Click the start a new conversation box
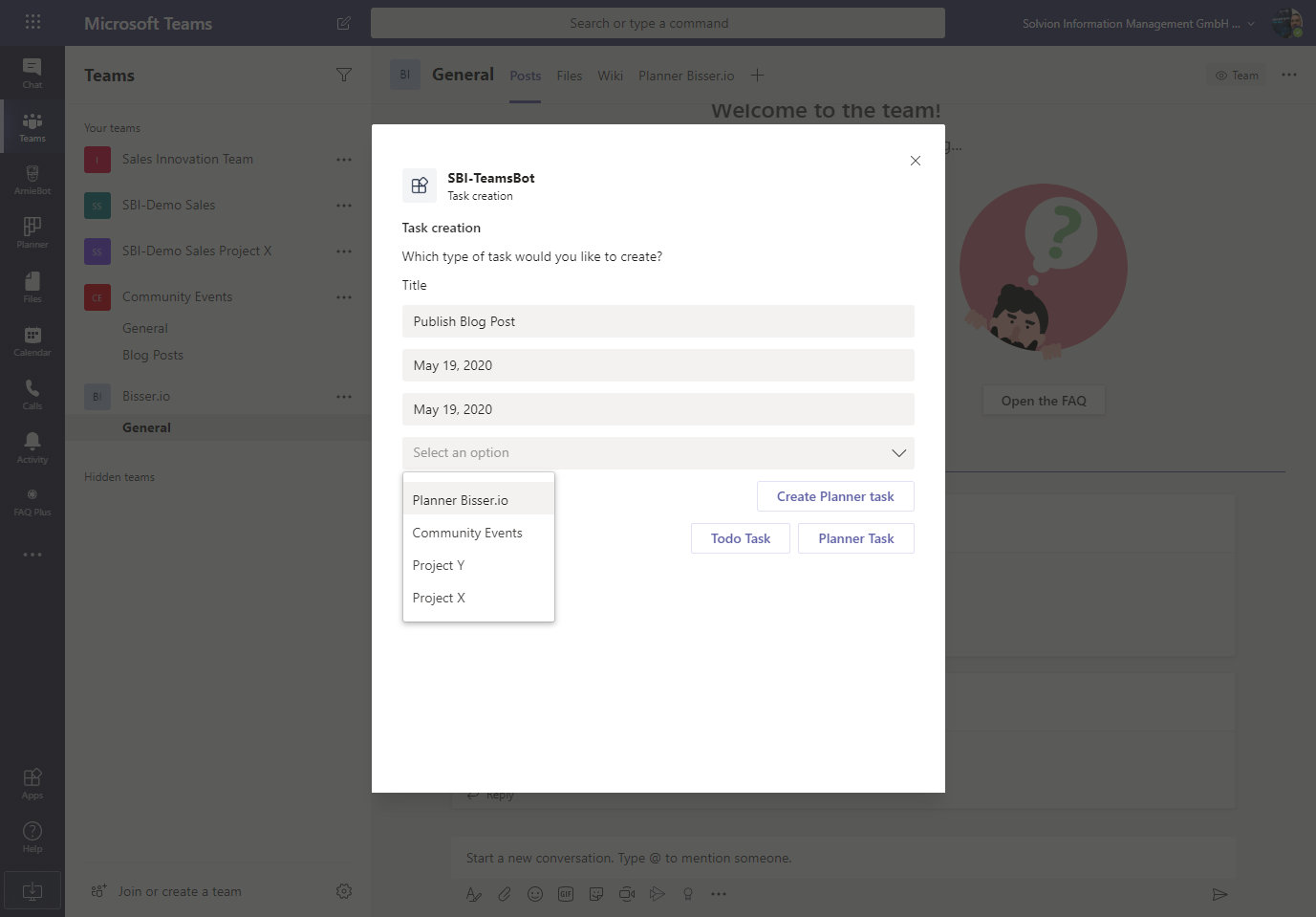The width and height of the screenshot is (1316, 917). [843, 858]
